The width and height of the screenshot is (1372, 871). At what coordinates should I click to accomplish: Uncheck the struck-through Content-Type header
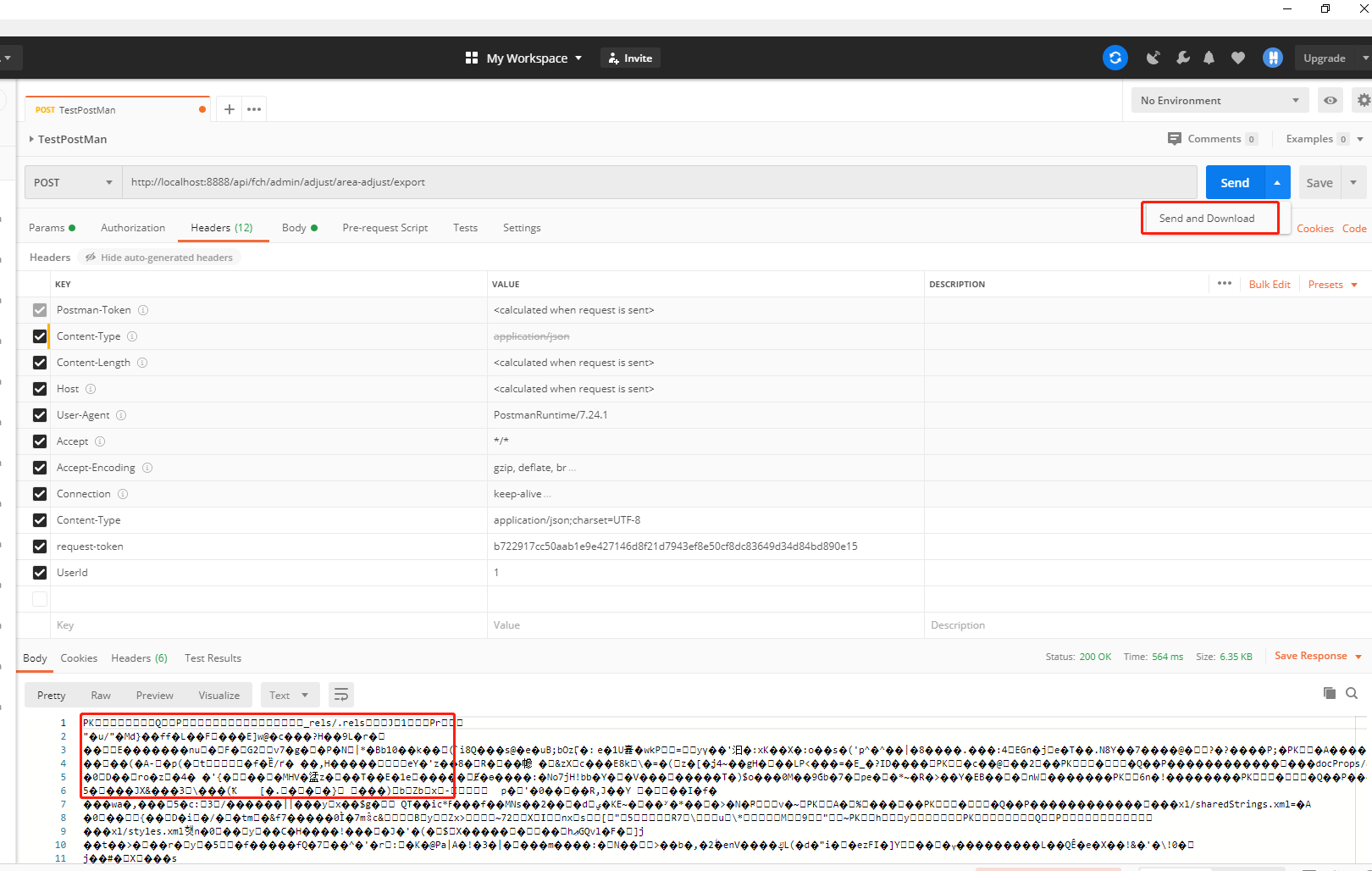(40, 336)
